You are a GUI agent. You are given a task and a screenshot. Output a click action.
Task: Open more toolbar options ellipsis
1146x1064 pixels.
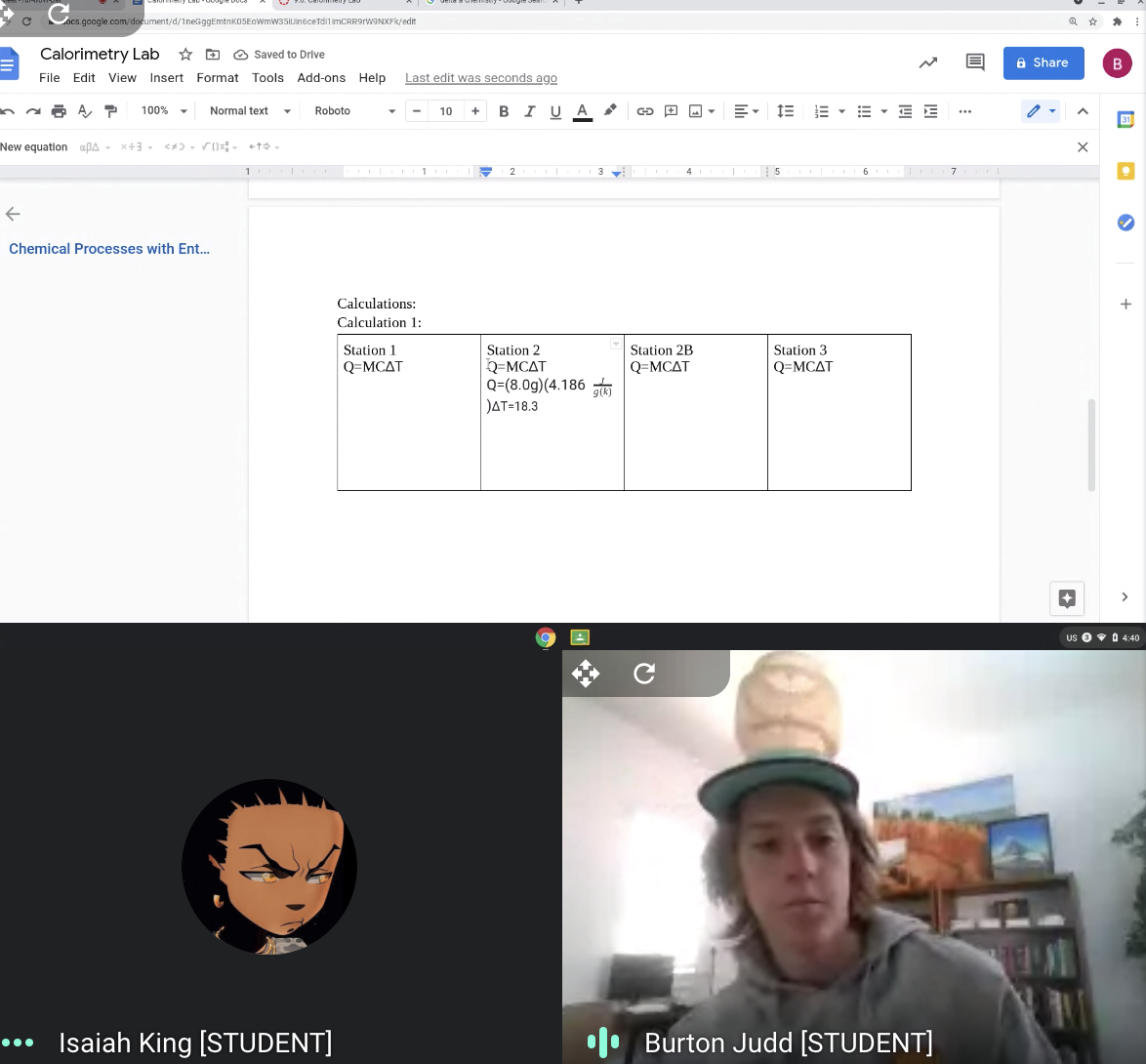pos(964,111)
